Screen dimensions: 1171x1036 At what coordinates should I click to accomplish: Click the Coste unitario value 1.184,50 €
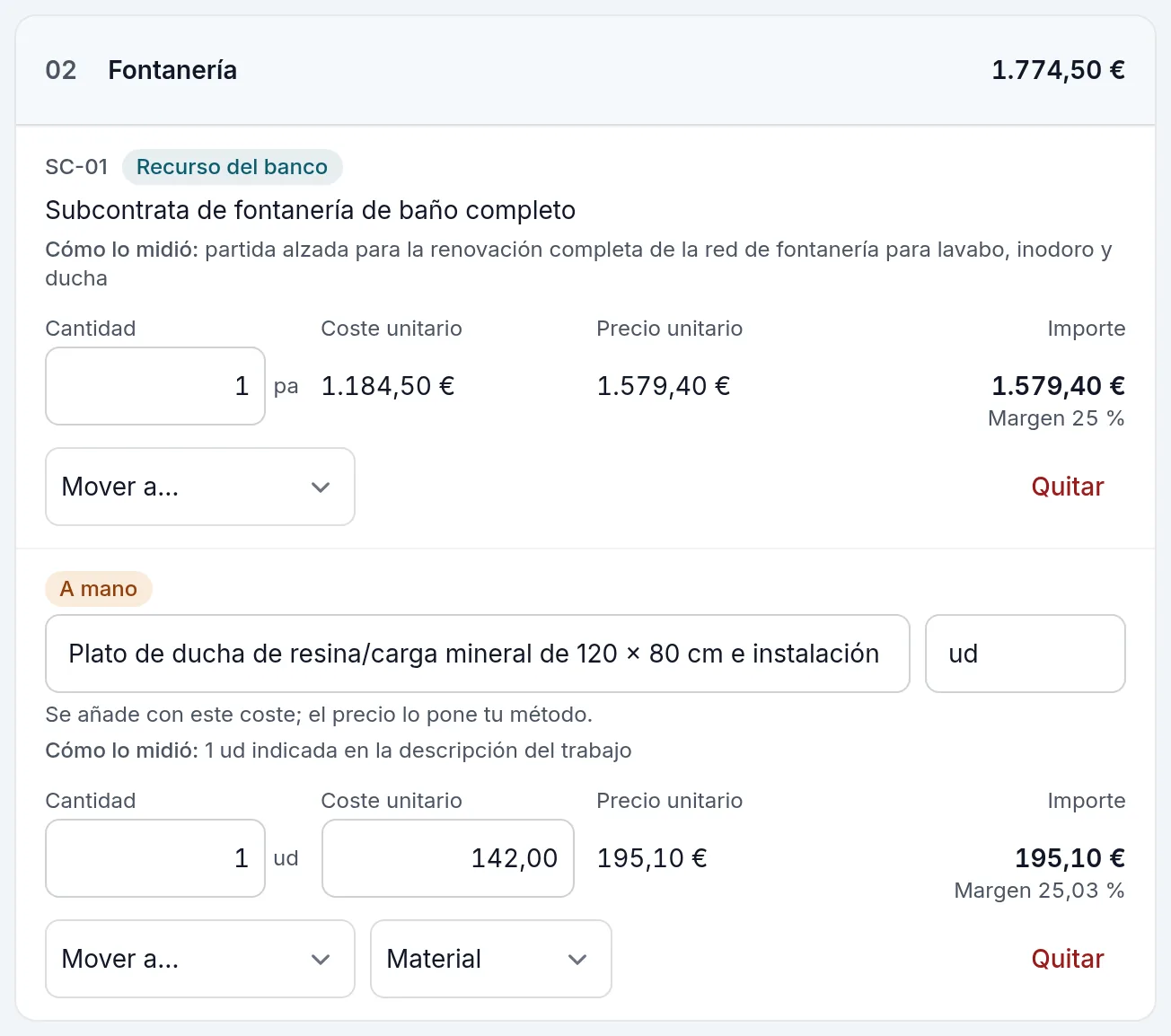click(x=388, y=386)
